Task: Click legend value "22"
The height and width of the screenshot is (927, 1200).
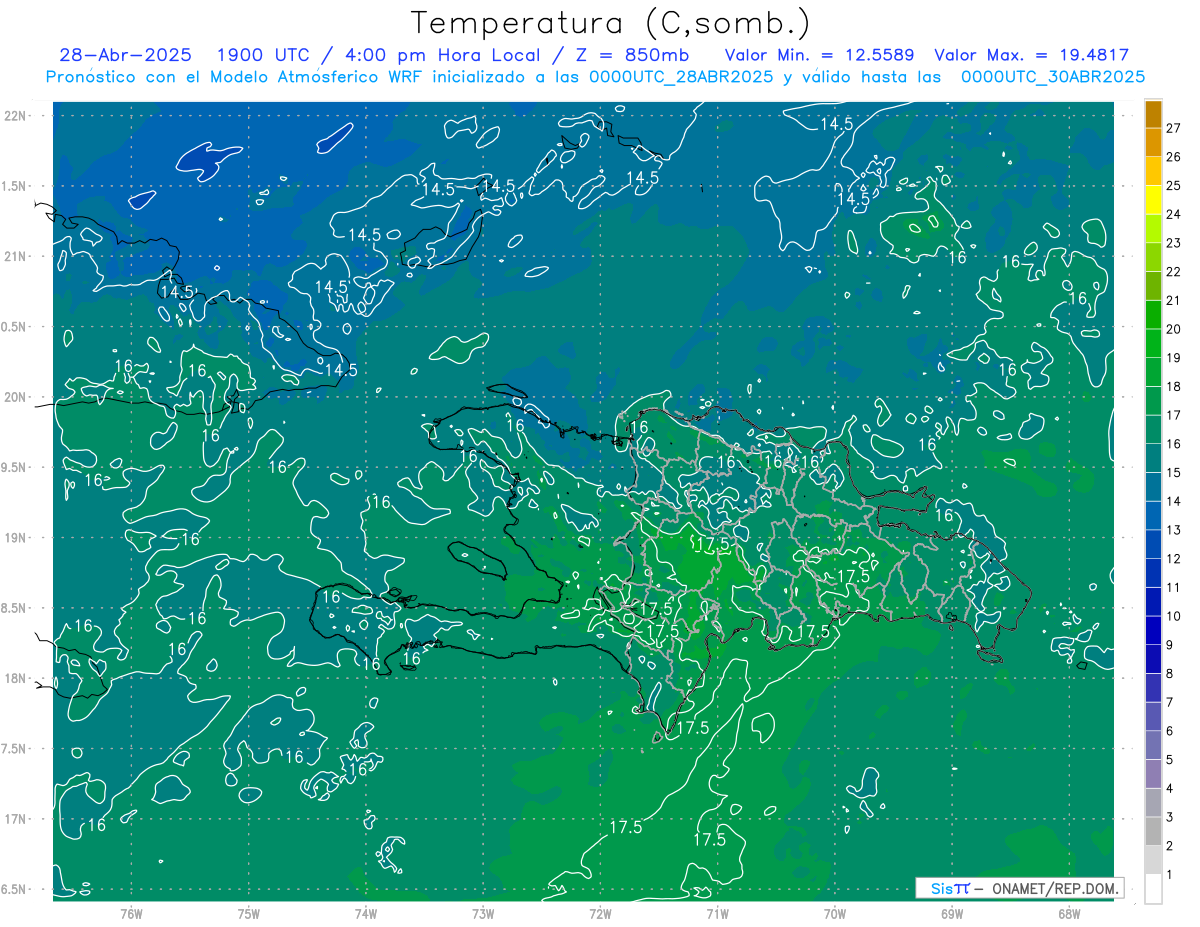Action: click(1174, 272)
